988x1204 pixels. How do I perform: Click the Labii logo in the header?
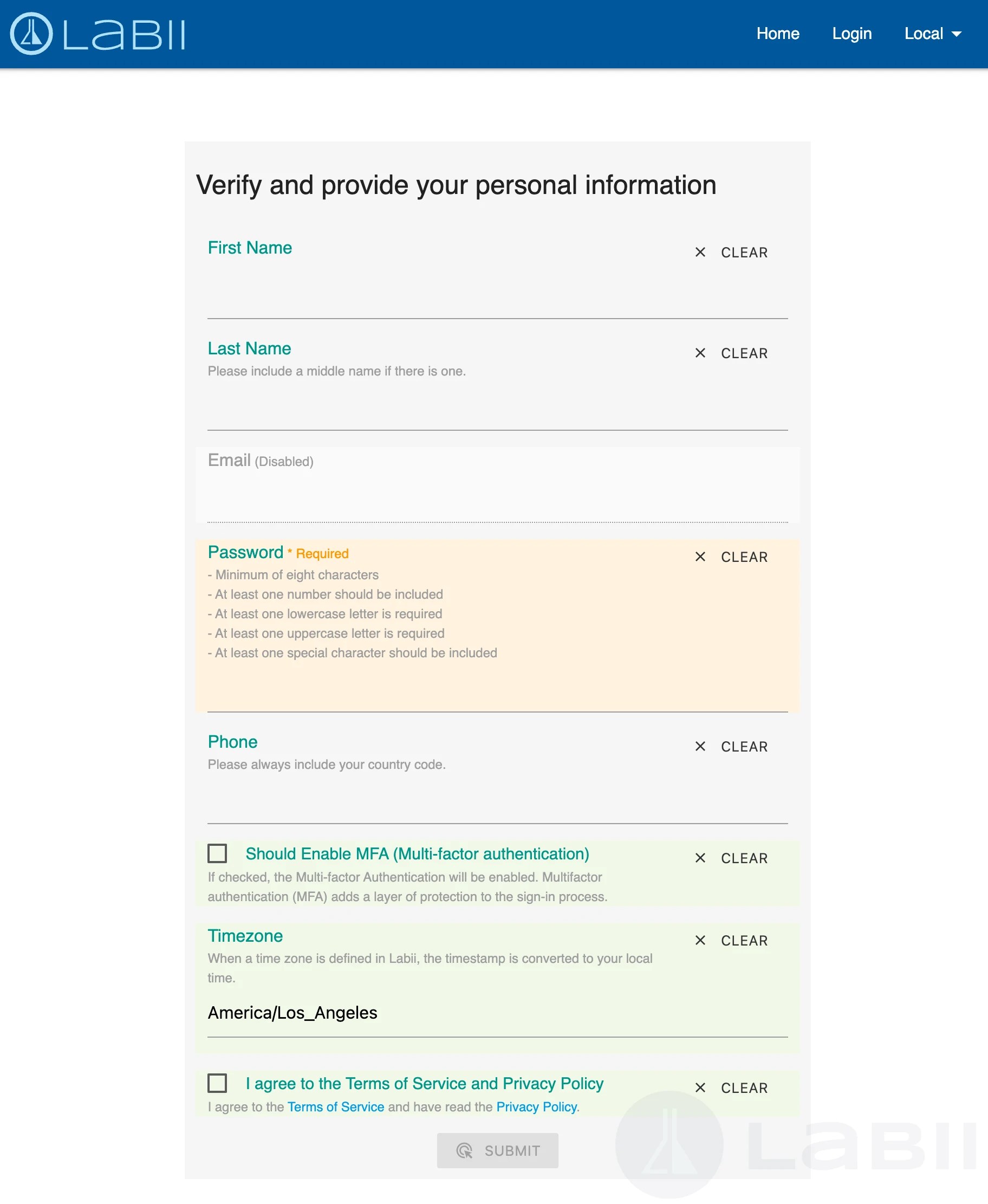[x=100, y=34]
